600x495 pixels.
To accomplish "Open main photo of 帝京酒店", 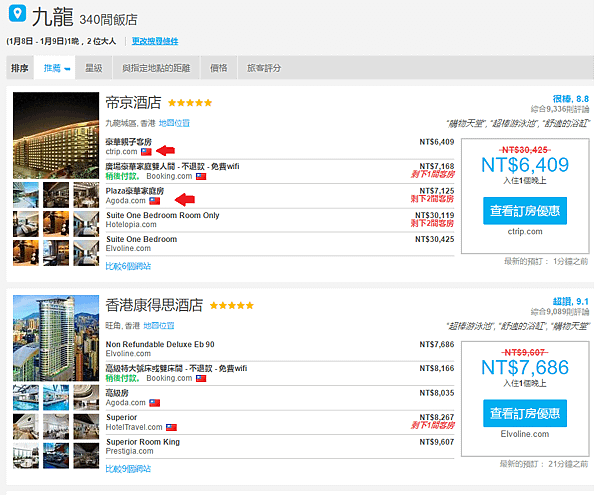I will click(x=56, y=135).
